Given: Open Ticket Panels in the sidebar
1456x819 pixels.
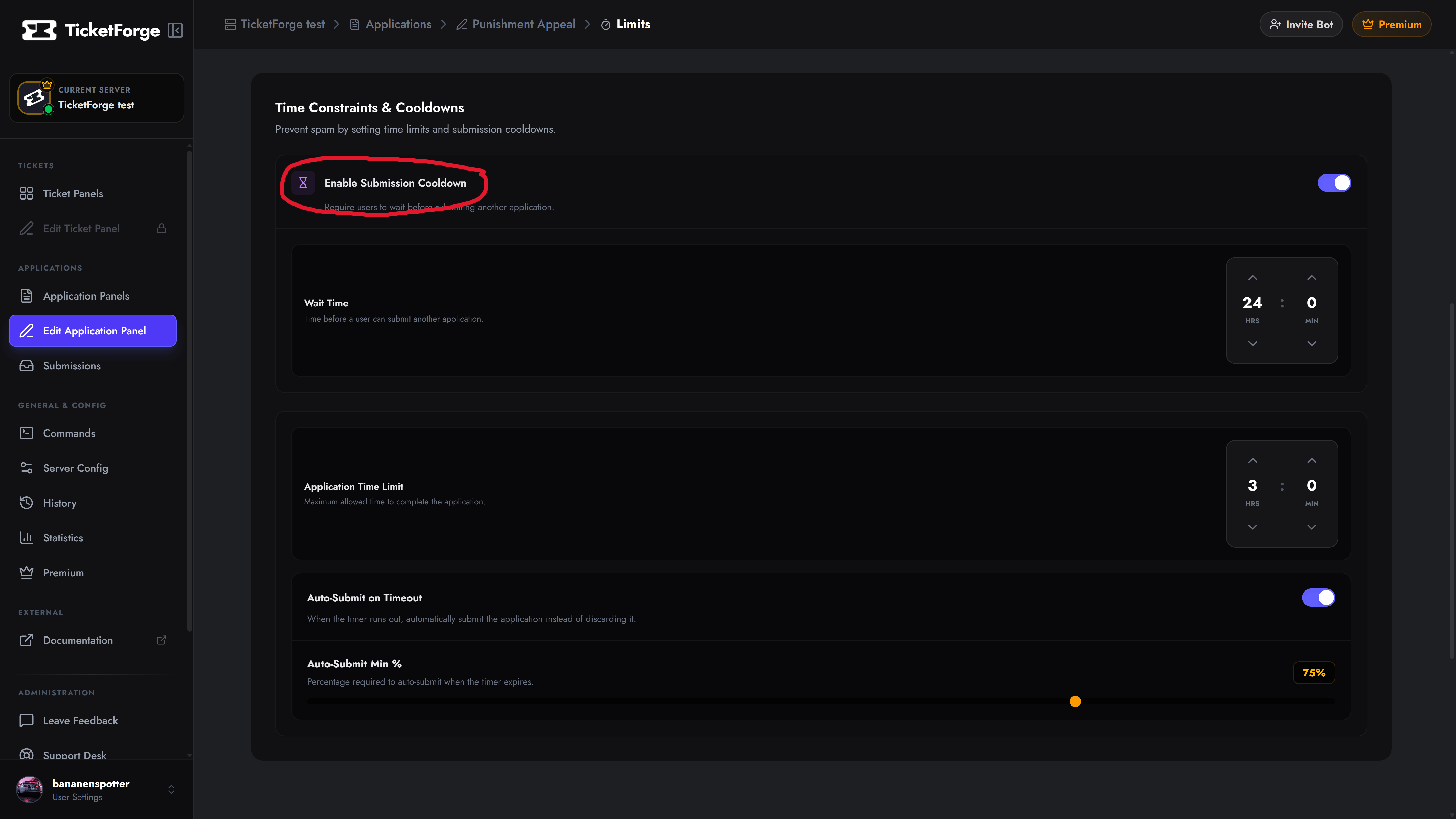Looking at the screenshot, I should click(93, 193).
